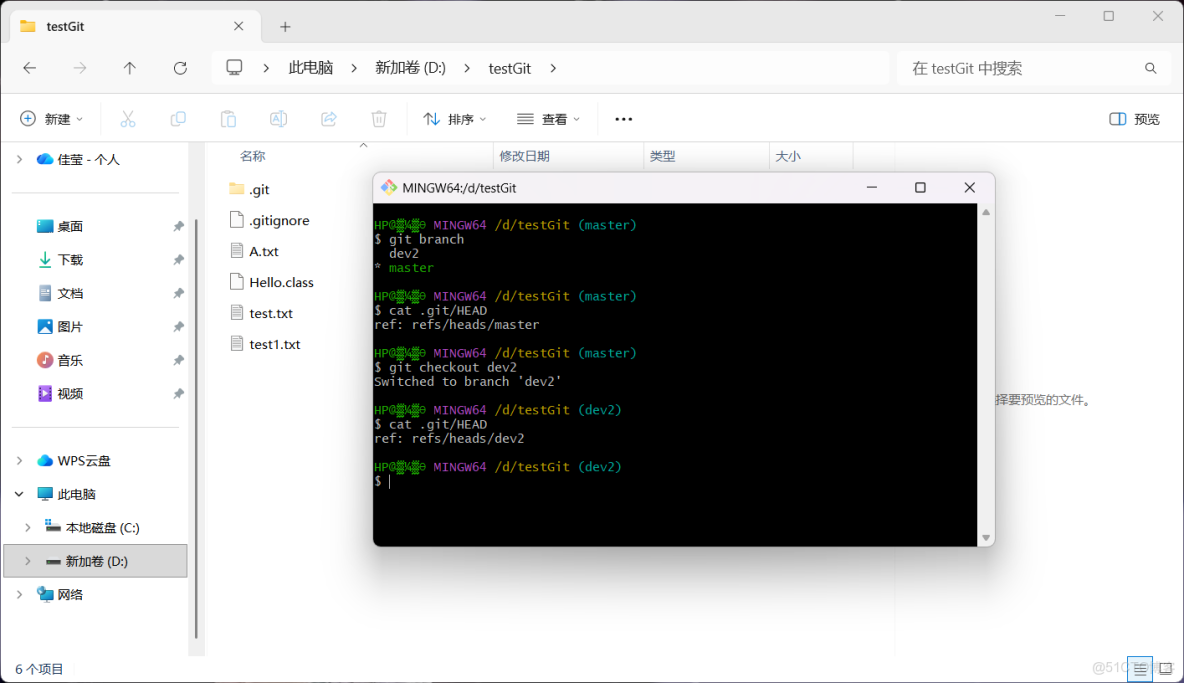Screen dimensions: 1184x683
Task: Open the 查看 view dropdown
Action: click(x=548, y=118)
